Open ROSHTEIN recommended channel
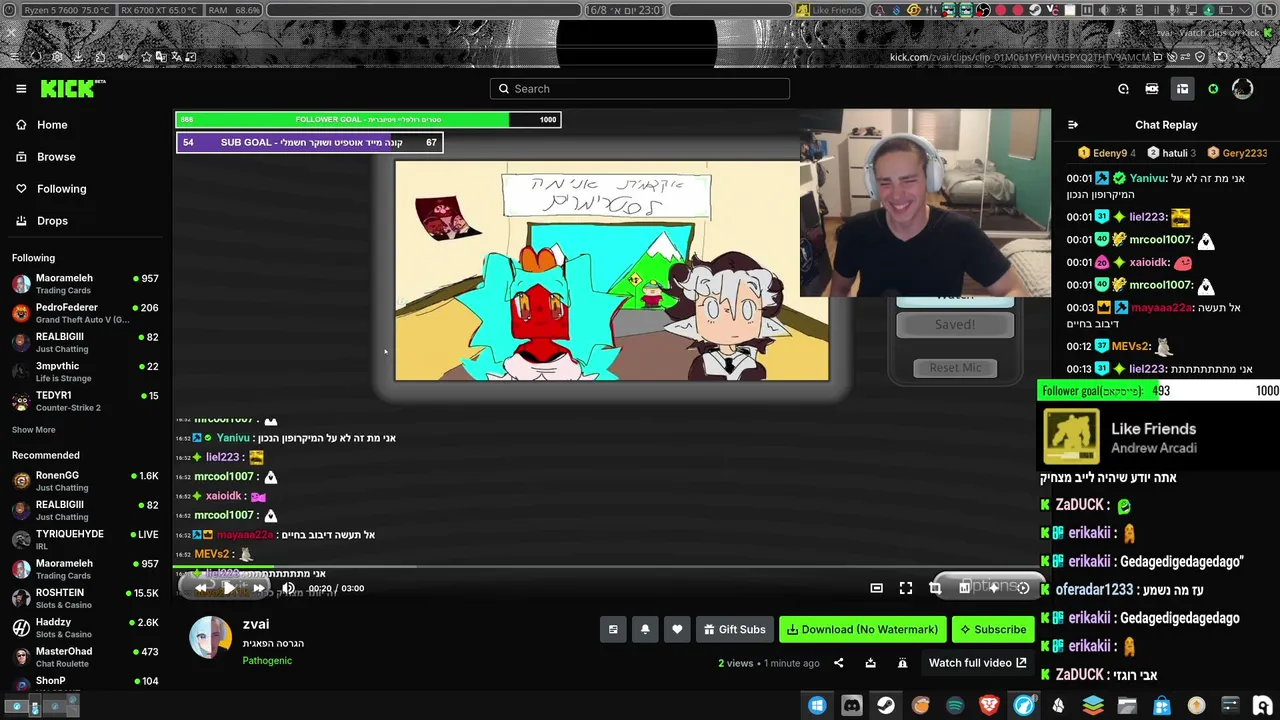 (85, 598)
